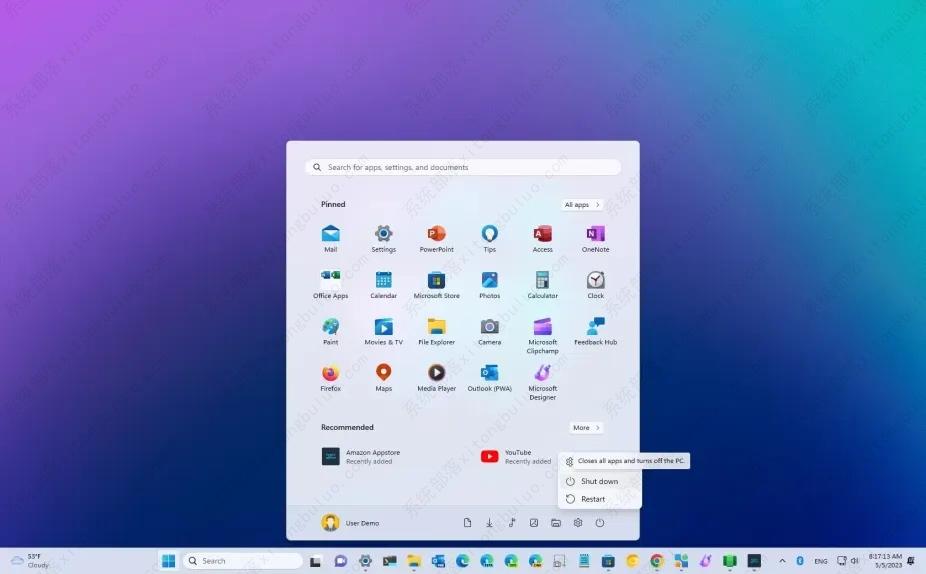The image size is (926, 574).
Task: Launch the Paint app
Action: click(x=330, y=331)
